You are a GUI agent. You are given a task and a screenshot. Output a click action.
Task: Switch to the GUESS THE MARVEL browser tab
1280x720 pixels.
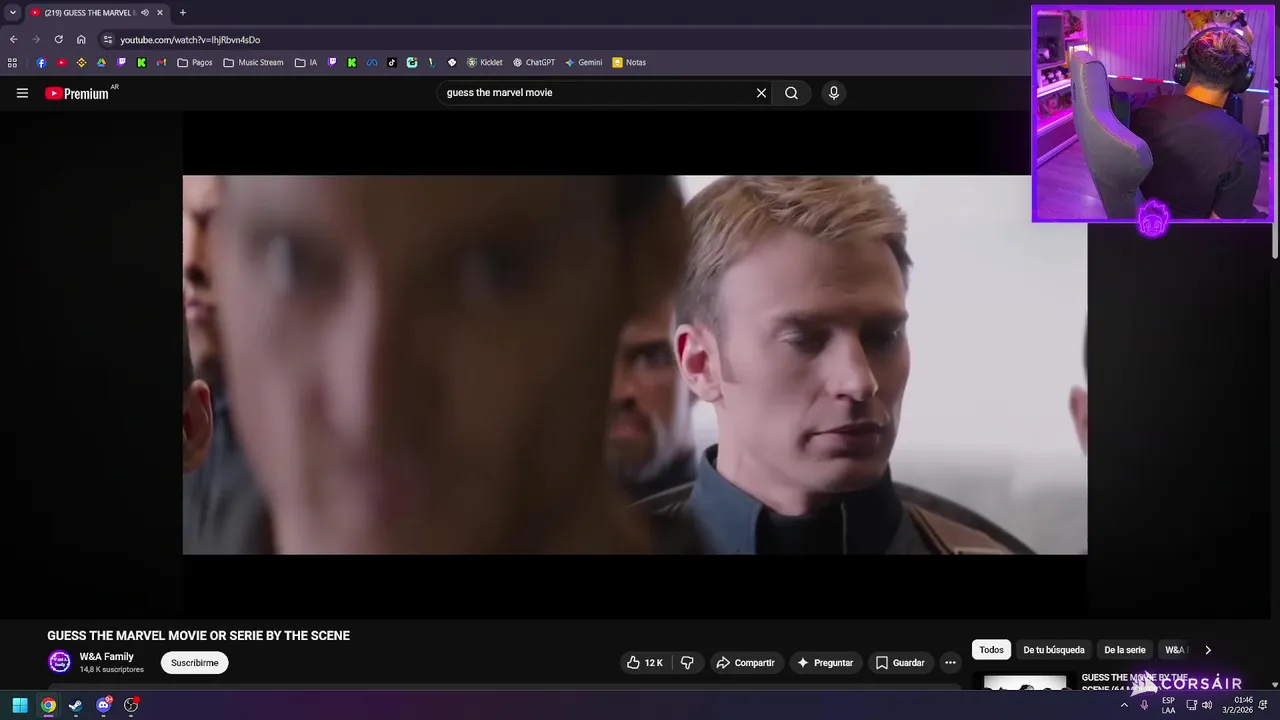coord(90,13)
